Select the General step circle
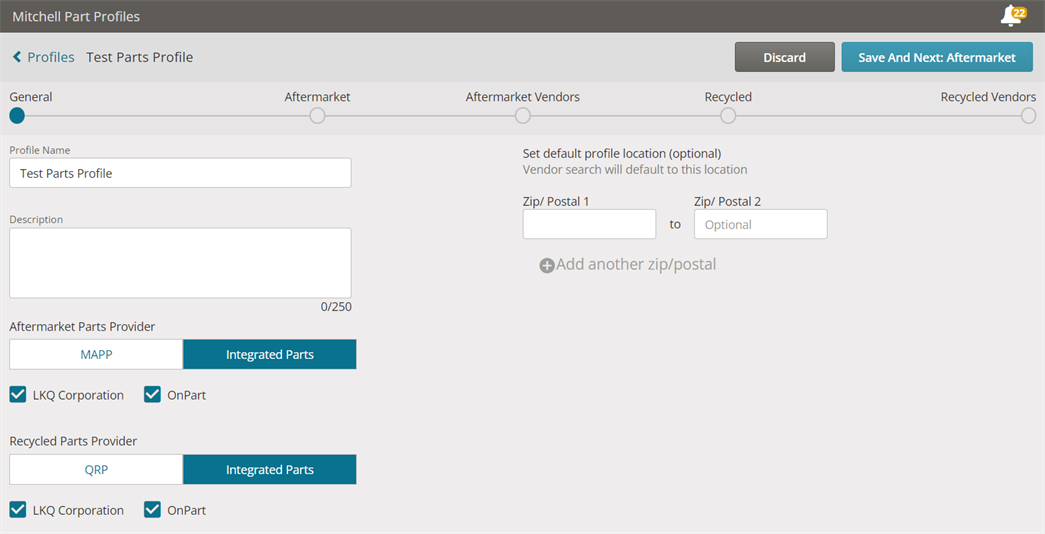Image resolution: width=1045 pixels, height=534 pixels. [17, 116]
